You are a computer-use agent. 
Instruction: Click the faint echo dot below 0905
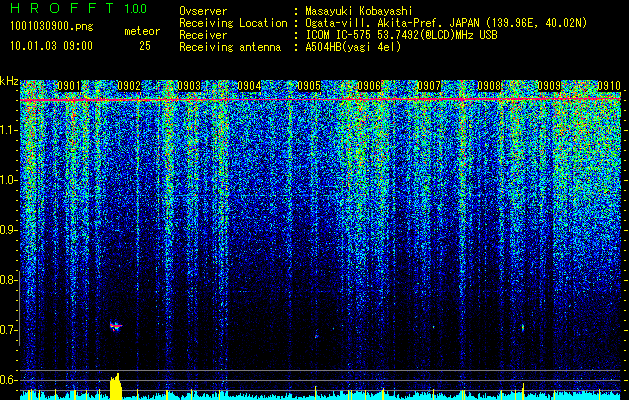tap(316, 336)
